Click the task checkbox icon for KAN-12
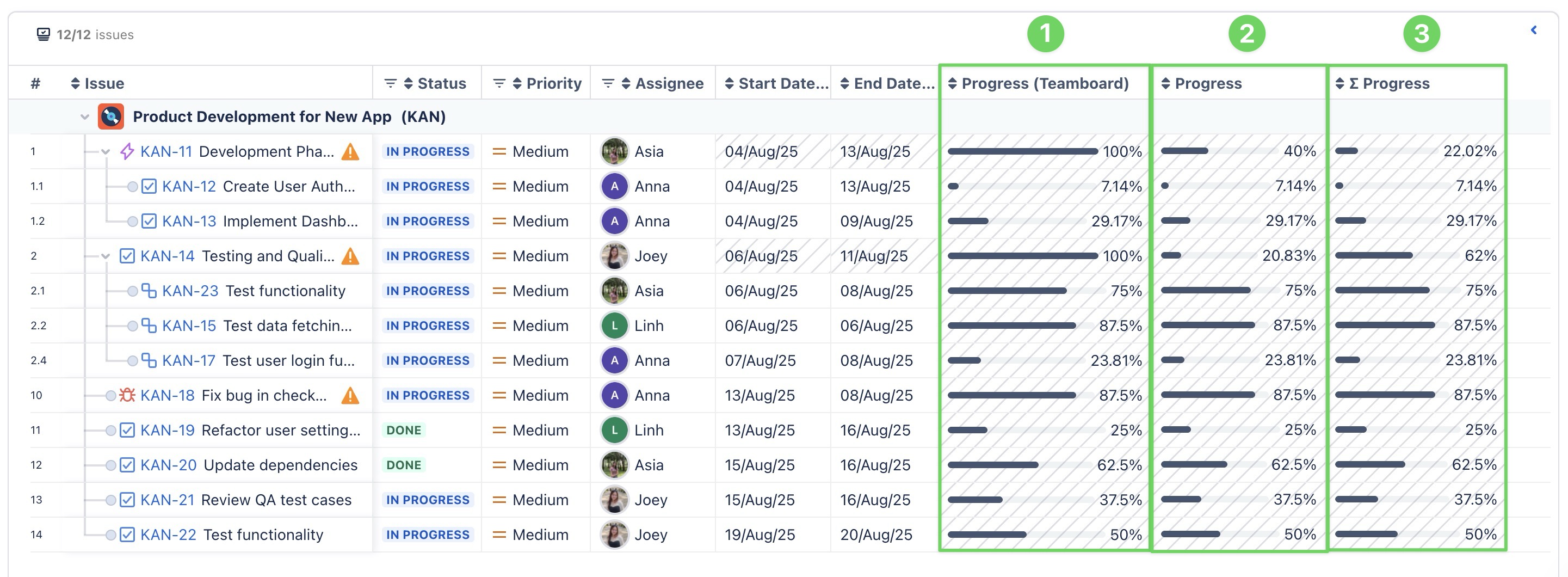This screenshot has width=1568, height=577. 149,187
